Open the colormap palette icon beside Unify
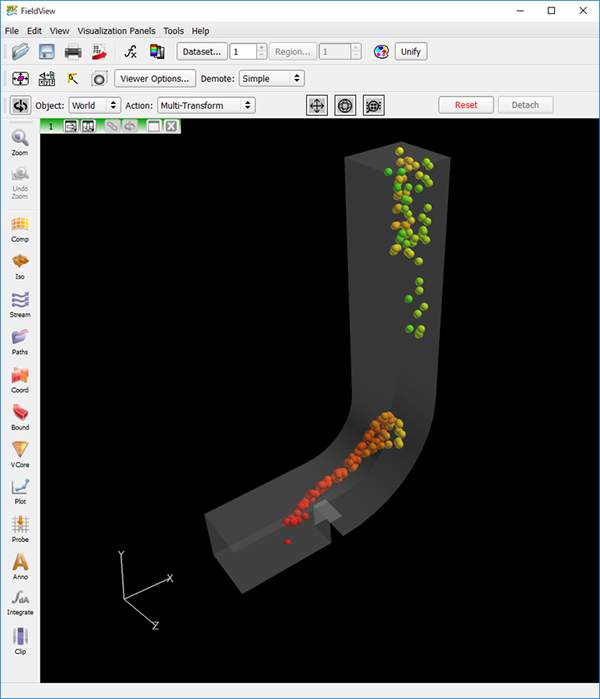Screen dimensions: 600x699 tap(380, 51)
